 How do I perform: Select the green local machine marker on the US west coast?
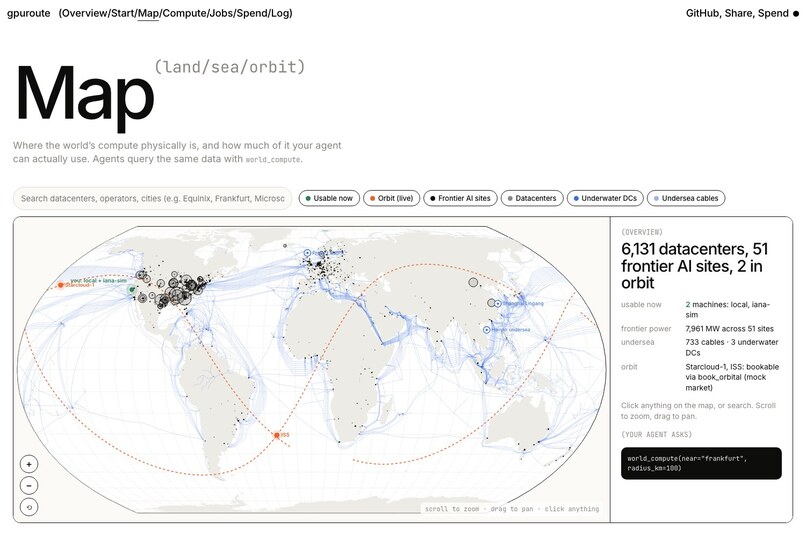[x=132, y=290]
